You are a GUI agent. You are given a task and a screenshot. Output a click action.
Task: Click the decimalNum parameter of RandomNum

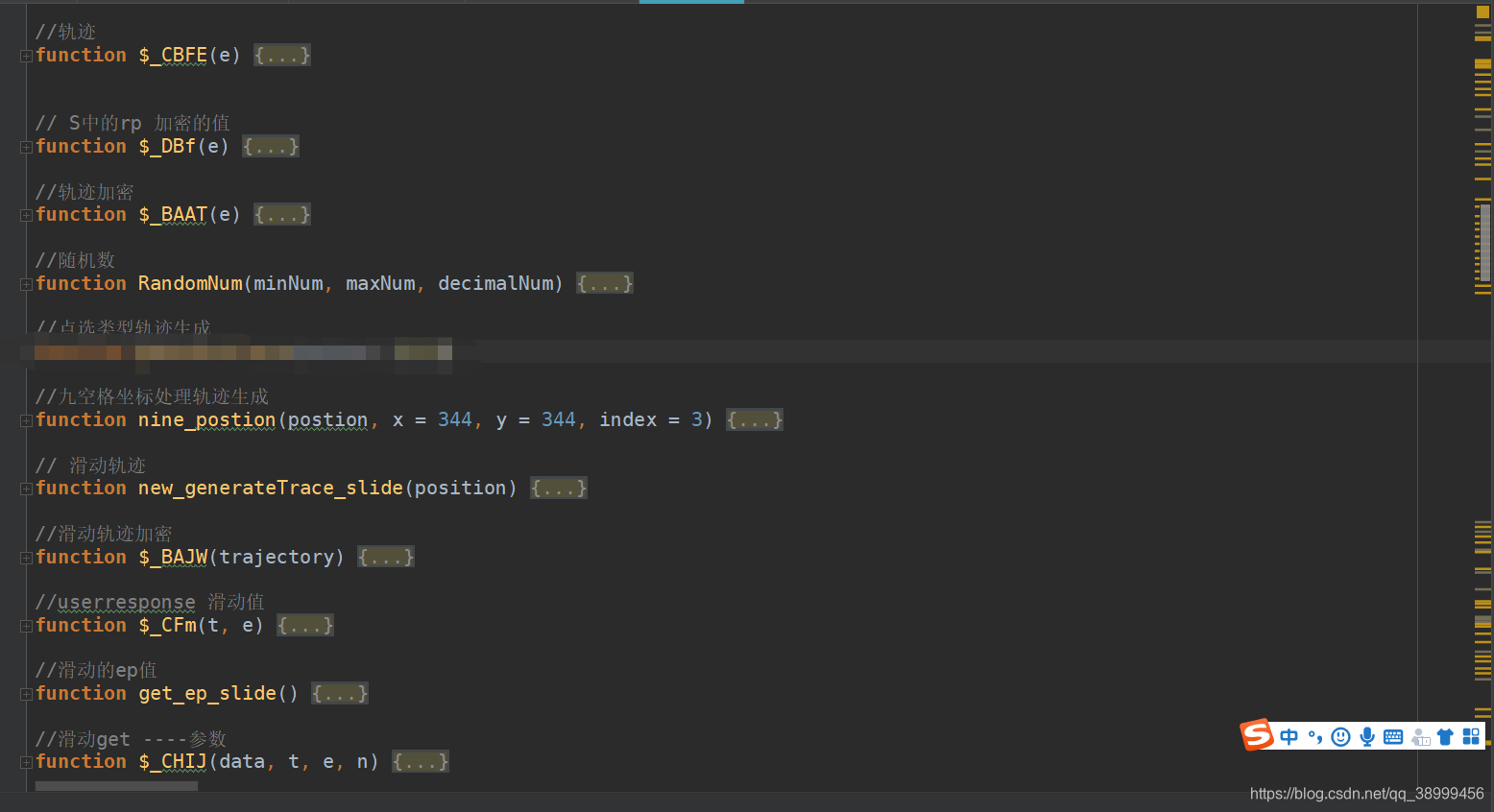click(x=495, y=283)
